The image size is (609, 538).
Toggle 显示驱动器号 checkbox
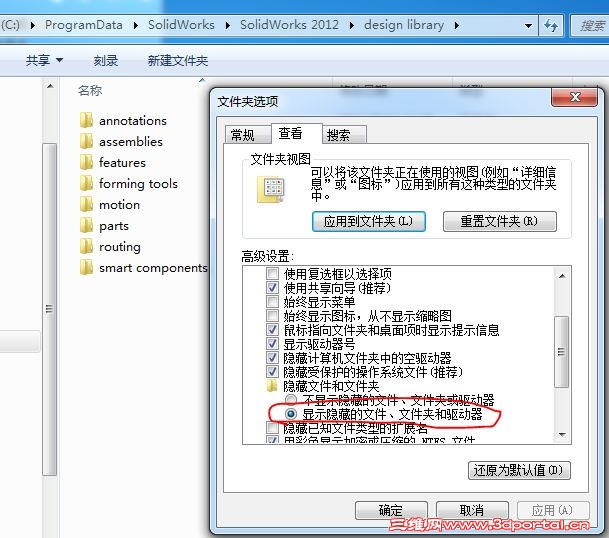(x=272, y=343)
